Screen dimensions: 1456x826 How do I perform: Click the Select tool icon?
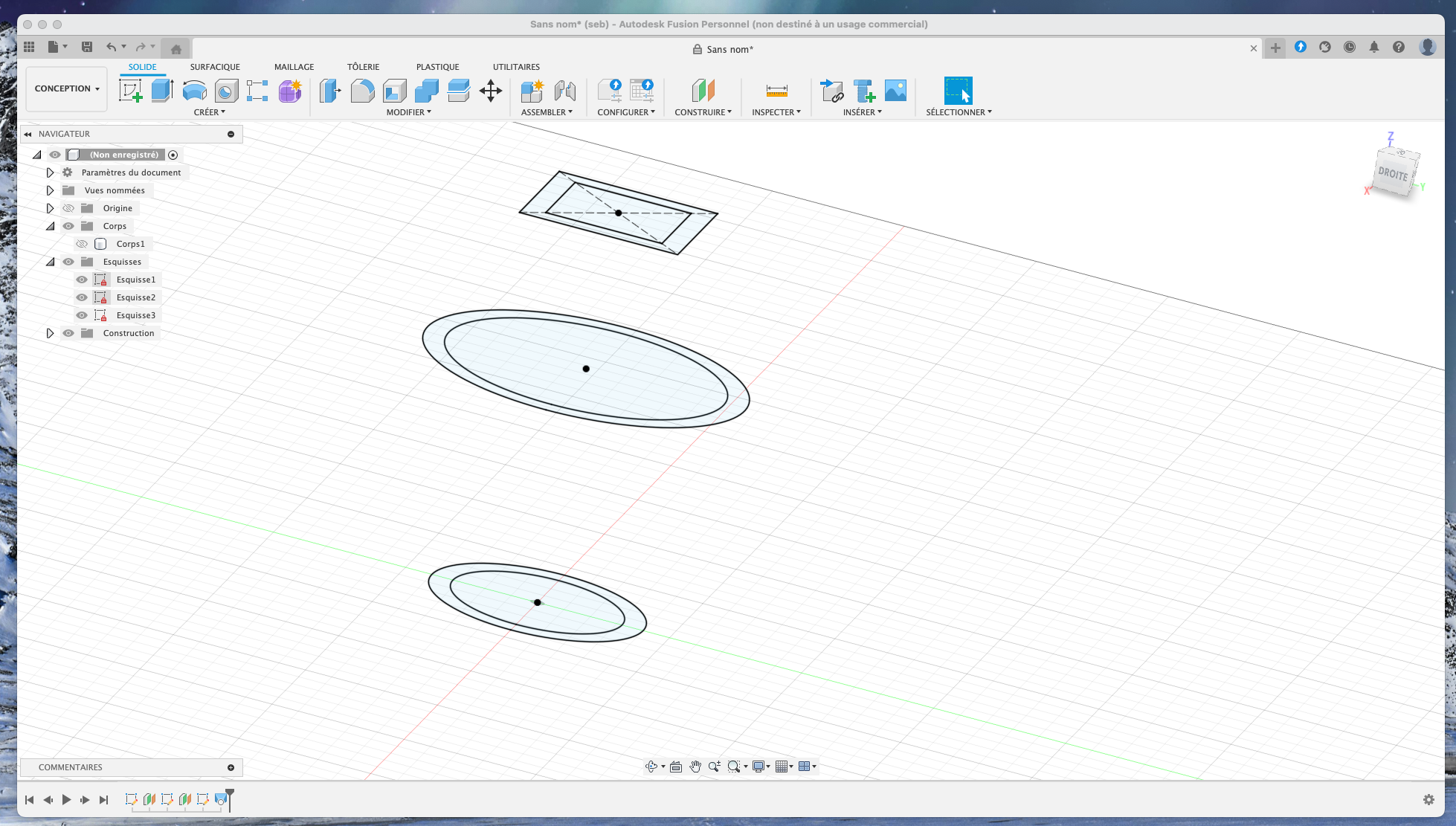point(958,91)
